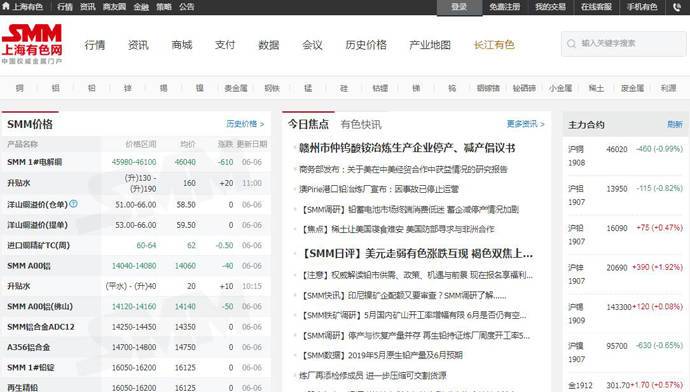Open the 【SMM数据】2019年5月原生铅产量 article

pyautogui.click(x=382, y=355)
